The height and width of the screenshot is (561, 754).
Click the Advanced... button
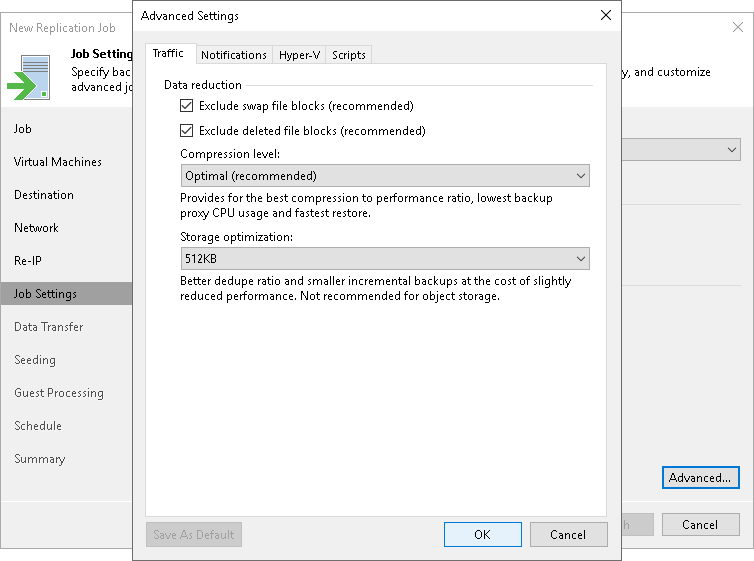pos(700,478)
